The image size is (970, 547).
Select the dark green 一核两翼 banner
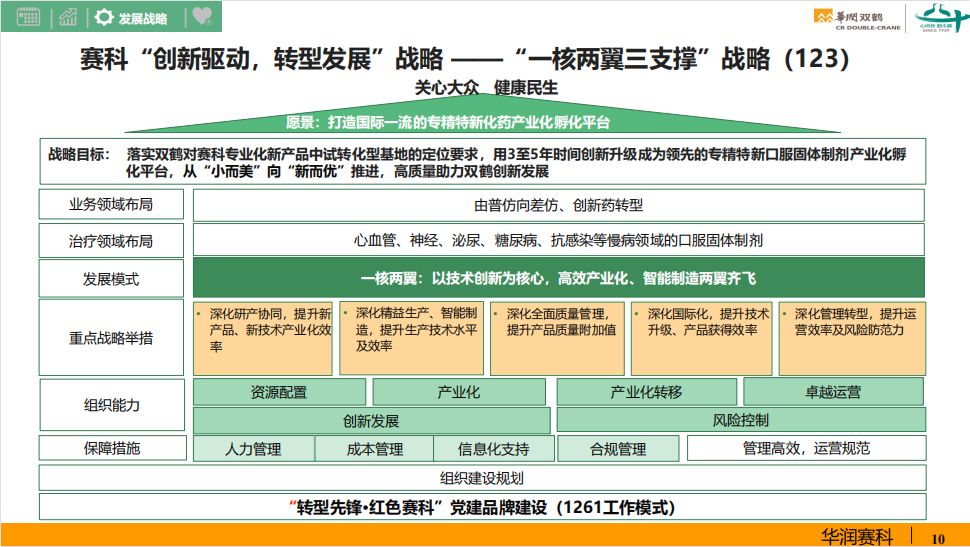(558, 278)
